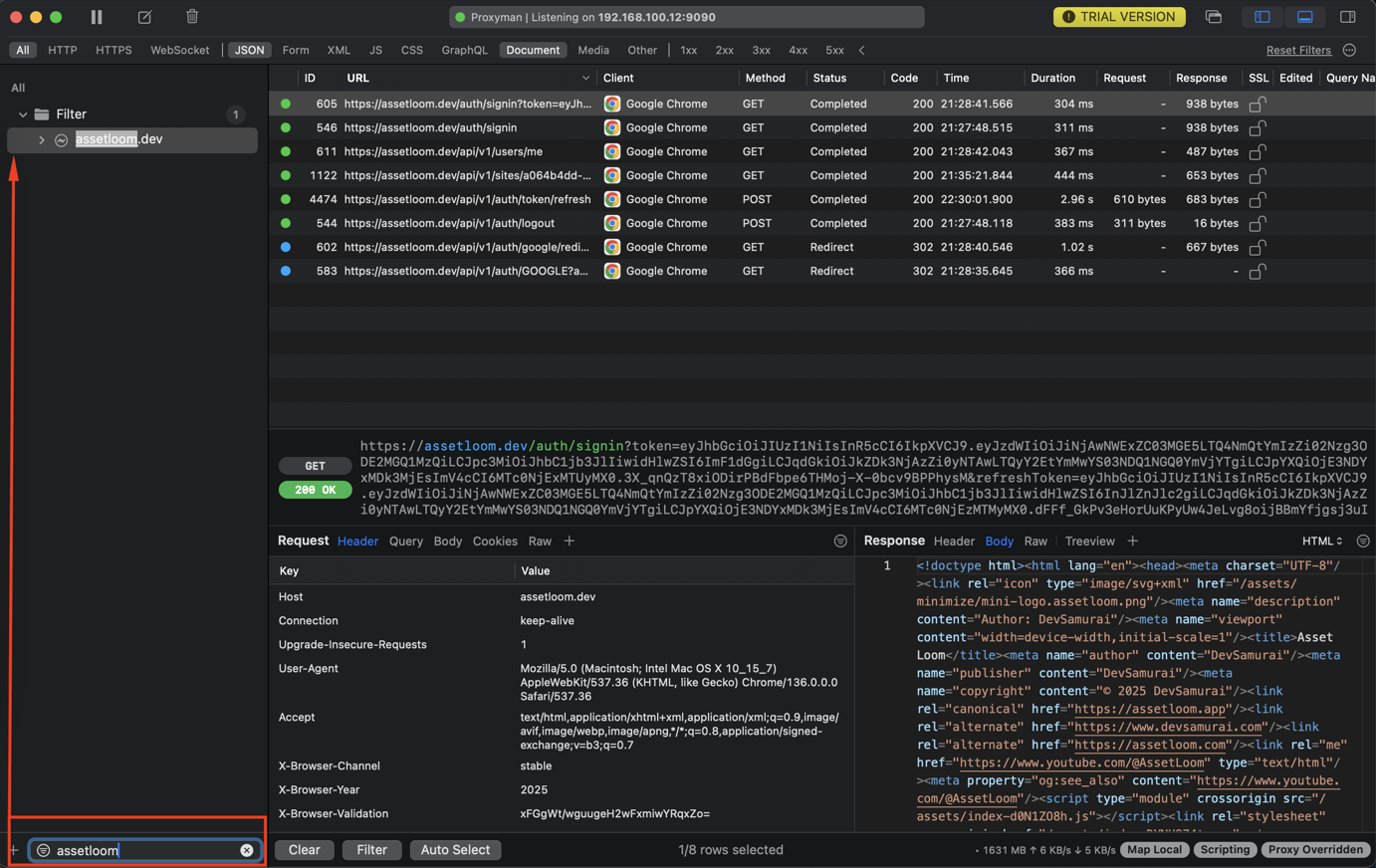
Task: Toggle the HTTPS protocol filter
Action: tap(114, 50)
